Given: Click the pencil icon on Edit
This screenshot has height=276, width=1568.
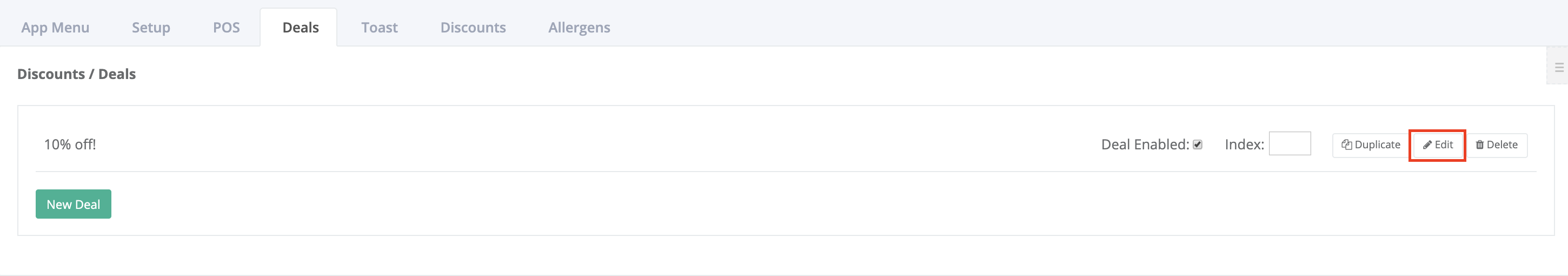Looking at the screenshot, I should coord(1427,145).
